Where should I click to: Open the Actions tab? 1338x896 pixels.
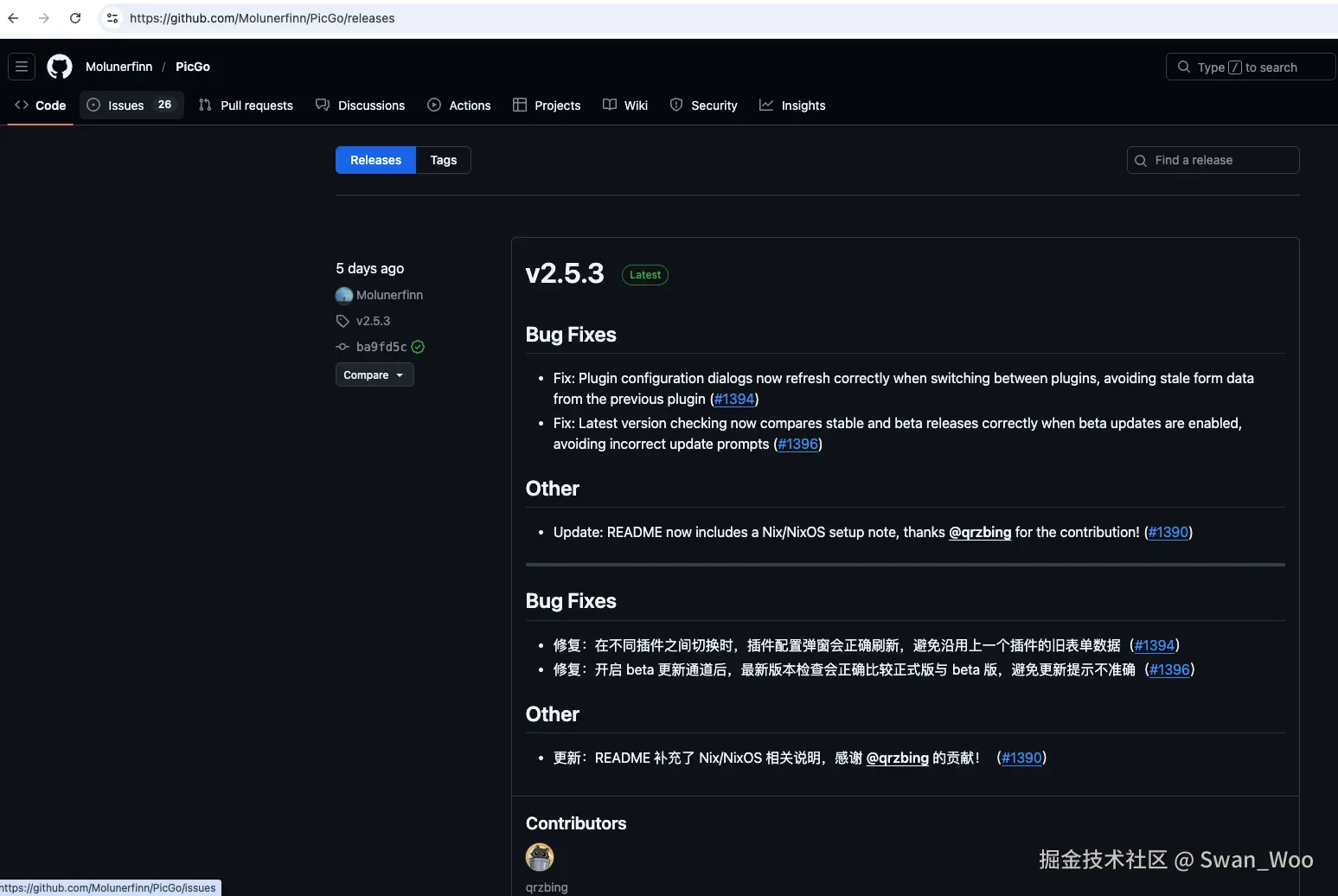(x=459, y=105)
